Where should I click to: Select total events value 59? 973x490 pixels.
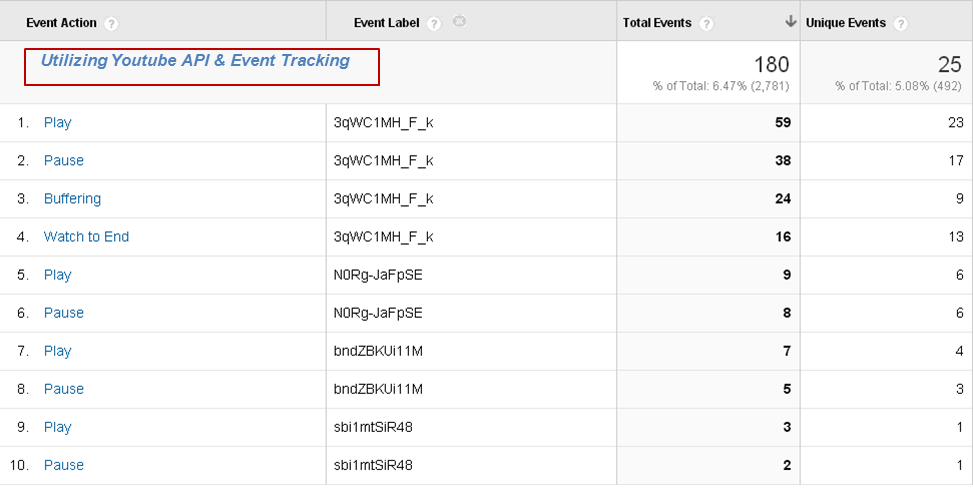tap(782, 123)
